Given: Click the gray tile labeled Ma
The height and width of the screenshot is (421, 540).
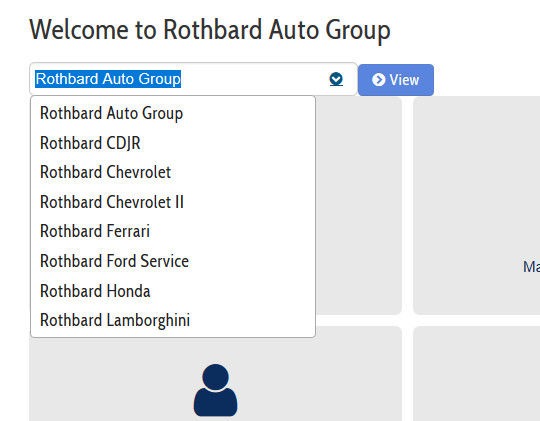Looking at the screenshot, I should pos(477,206).
